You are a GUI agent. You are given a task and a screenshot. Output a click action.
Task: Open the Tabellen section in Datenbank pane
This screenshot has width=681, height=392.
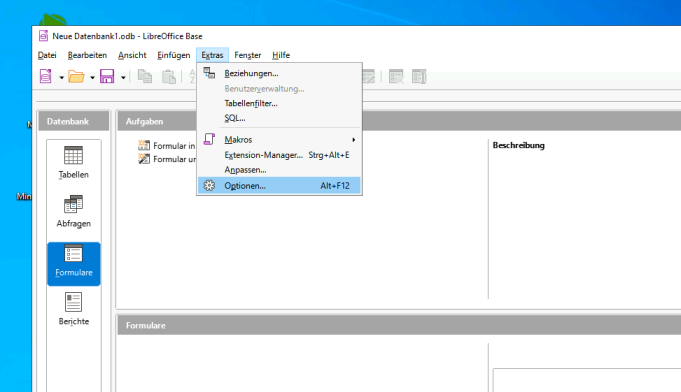[73, 162]
